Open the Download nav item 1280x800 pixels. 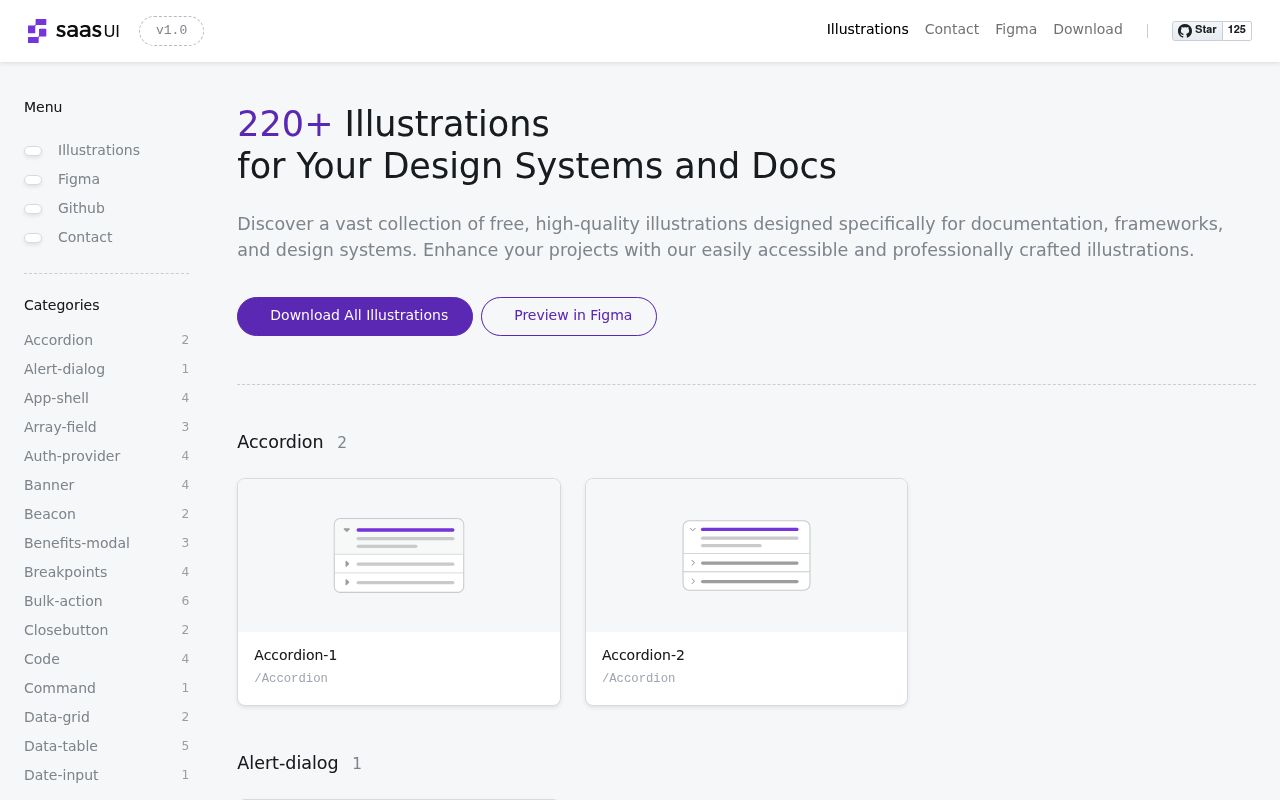[x=1088, y=29]
